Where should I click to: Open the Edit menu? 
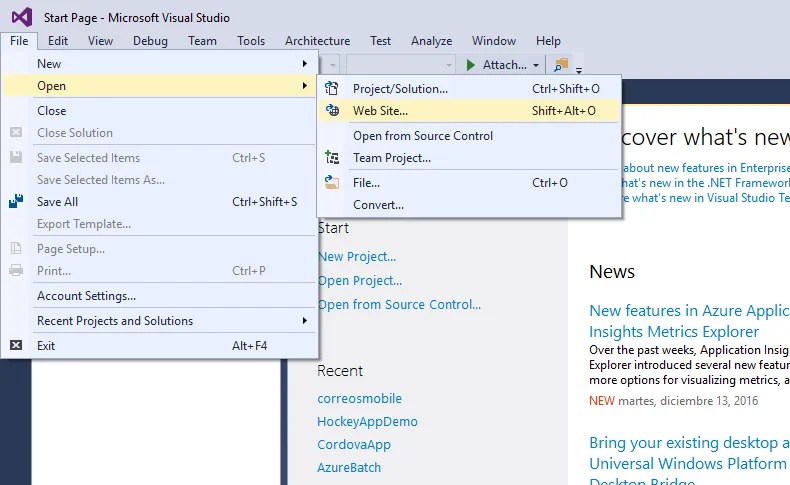tap(58, 41)
